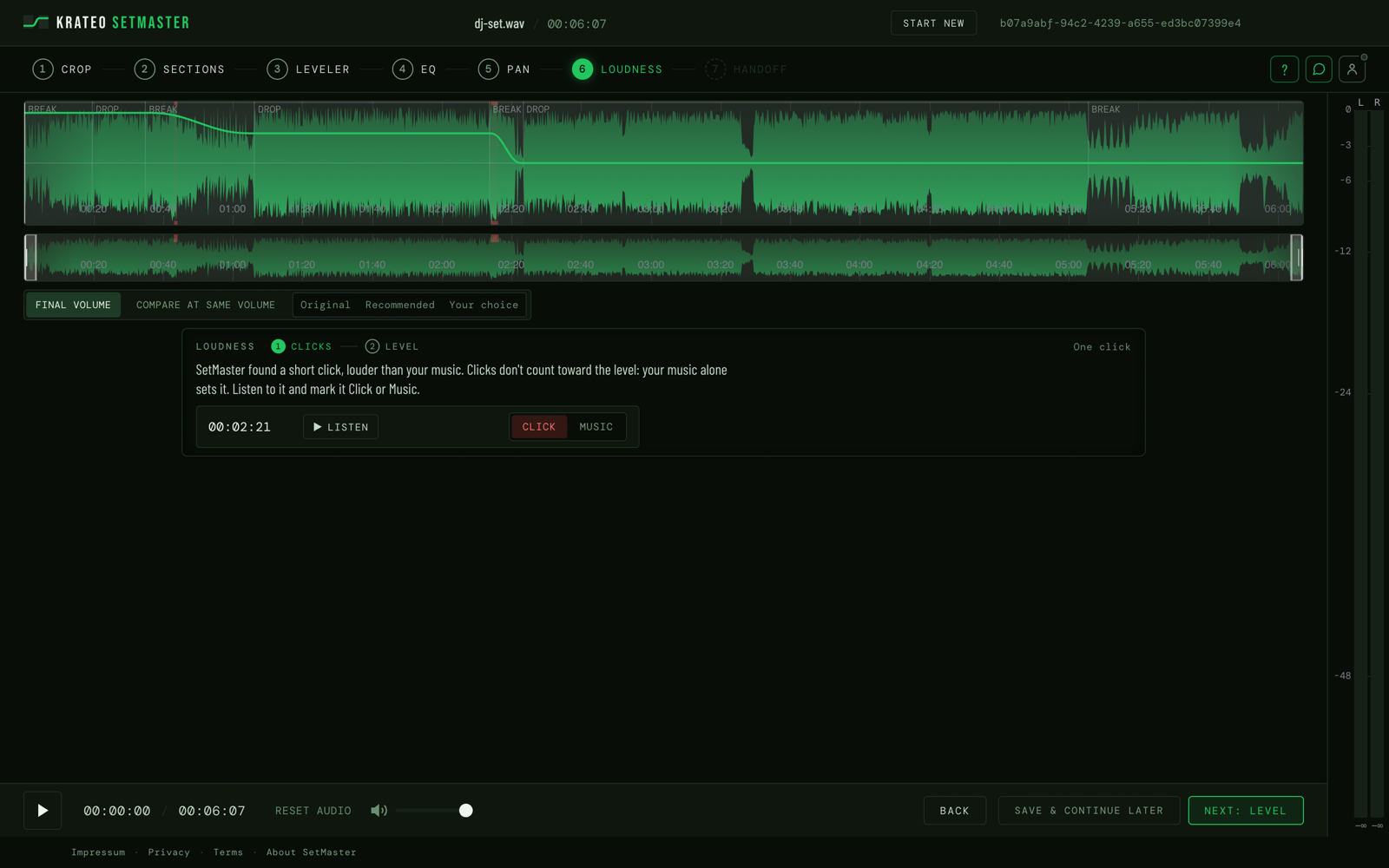
Task: Click the dj-set.wav file name
Action: [x=499, y=23]
